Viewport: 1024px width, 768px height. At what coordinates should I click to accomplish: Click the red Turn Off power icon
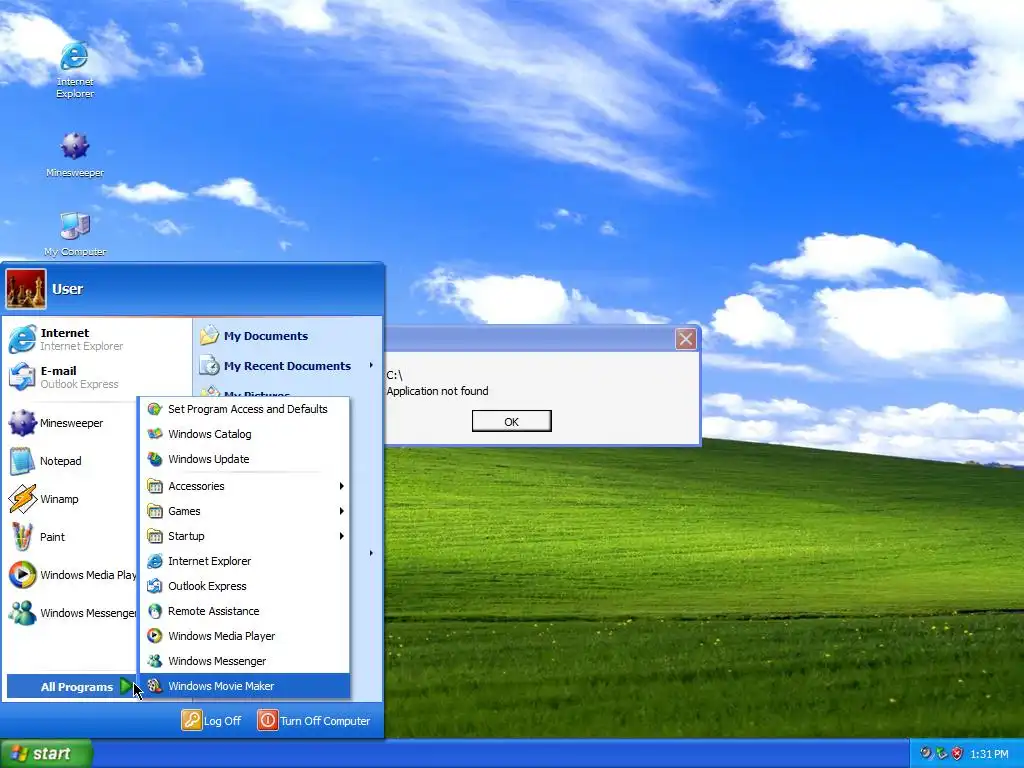267,720
